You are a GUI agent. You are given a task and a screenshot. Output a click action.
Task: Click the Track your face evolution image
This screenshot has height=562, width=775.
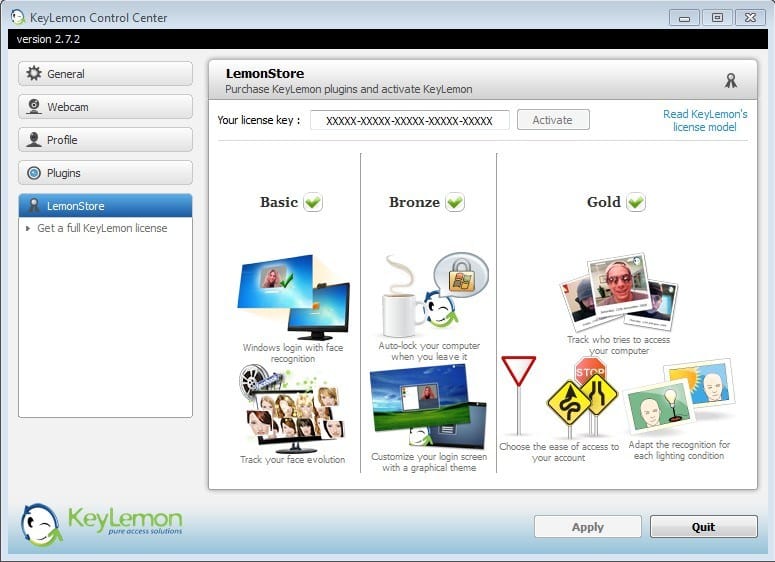click(292, 409)
